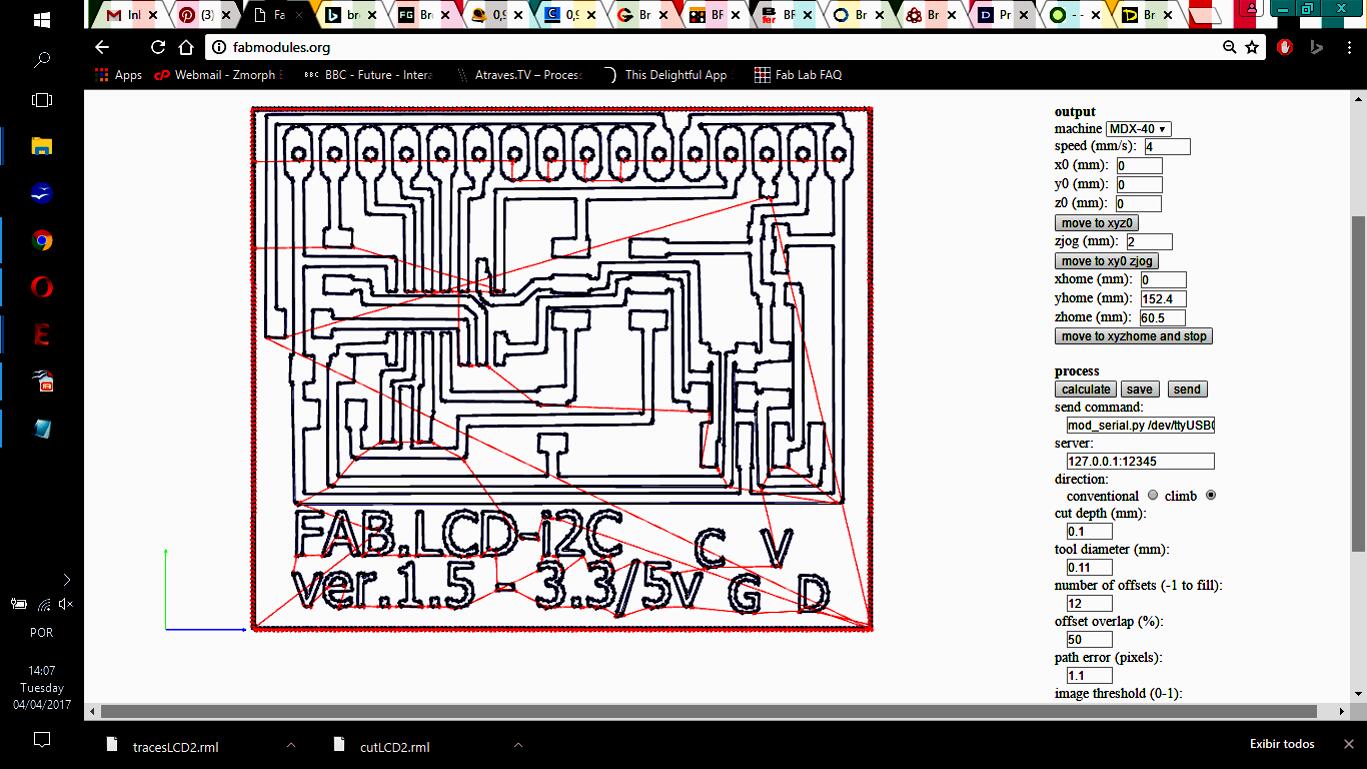Screen dimensions: 1367x769
Task: Click the yhome (mm) field
Action: [1163, 299]
